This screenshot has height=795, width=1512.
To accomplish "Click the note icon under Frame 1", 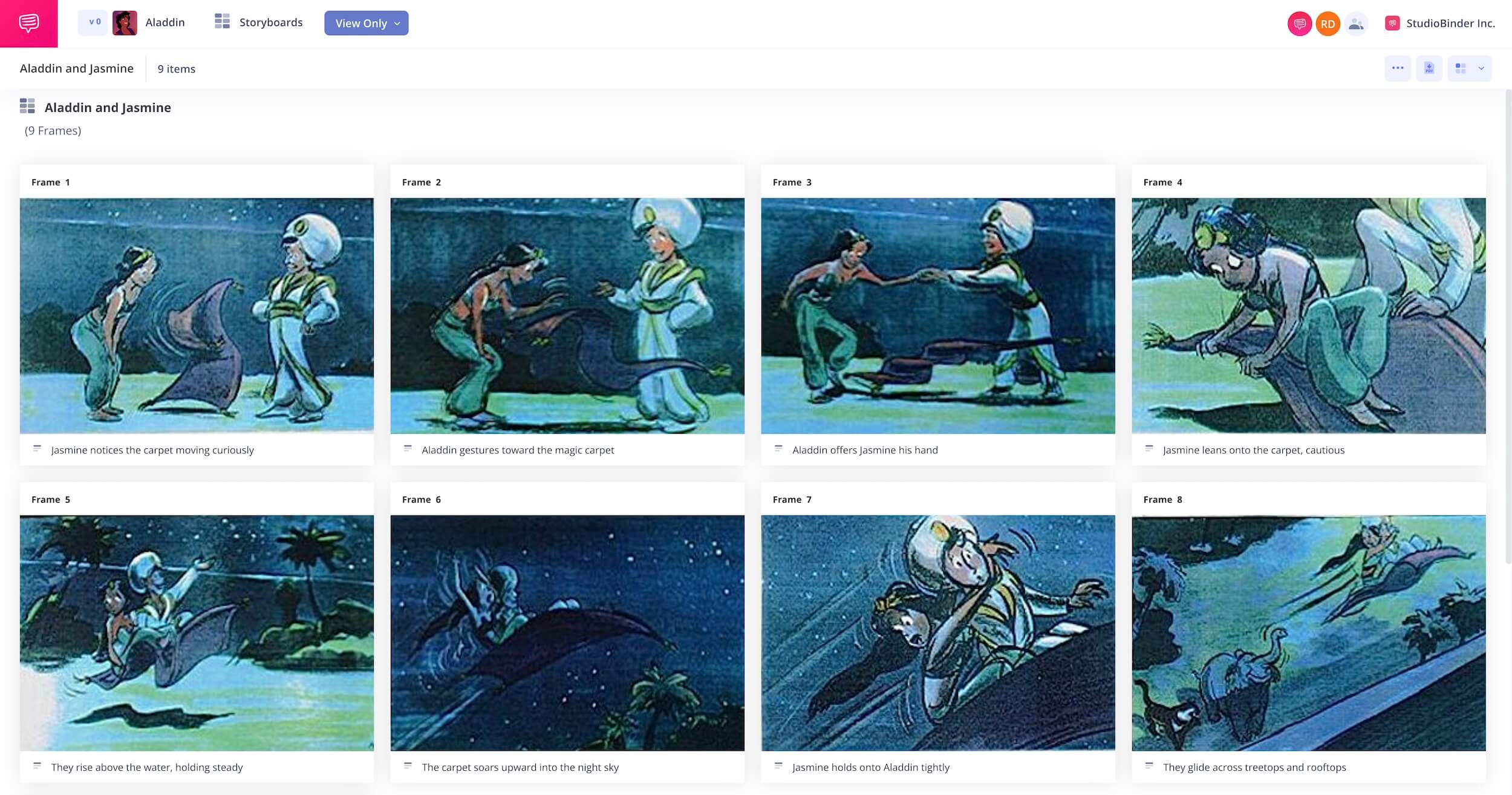I will [x=37, y=449].
